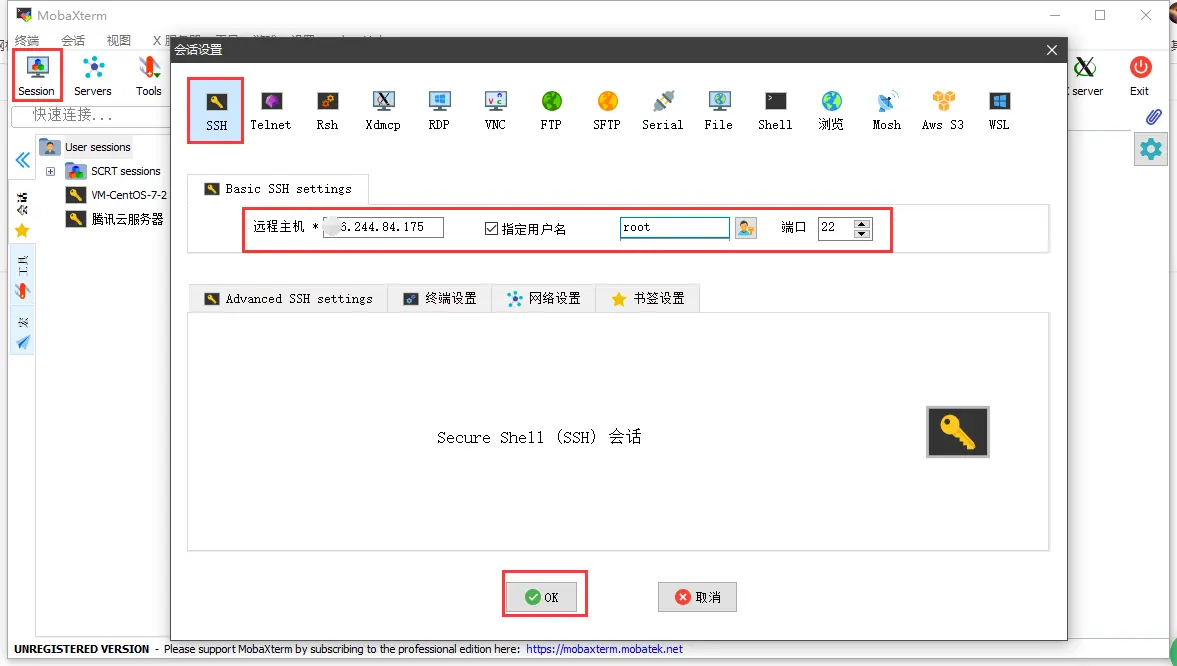Choose the Telnet session type

tap(270, 110)
